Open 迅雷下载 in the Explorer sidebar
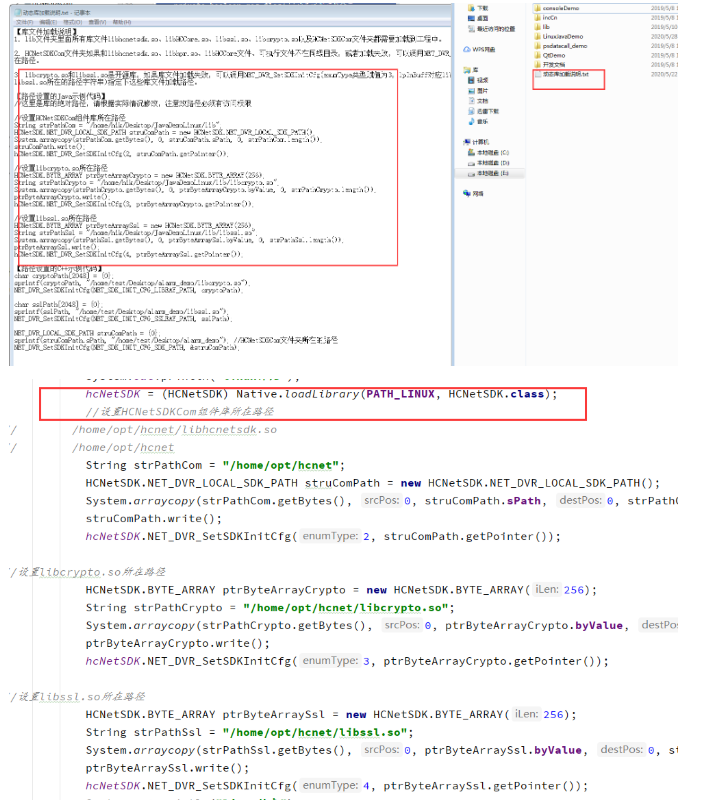703x800 pixels. (x=483, y=111)
